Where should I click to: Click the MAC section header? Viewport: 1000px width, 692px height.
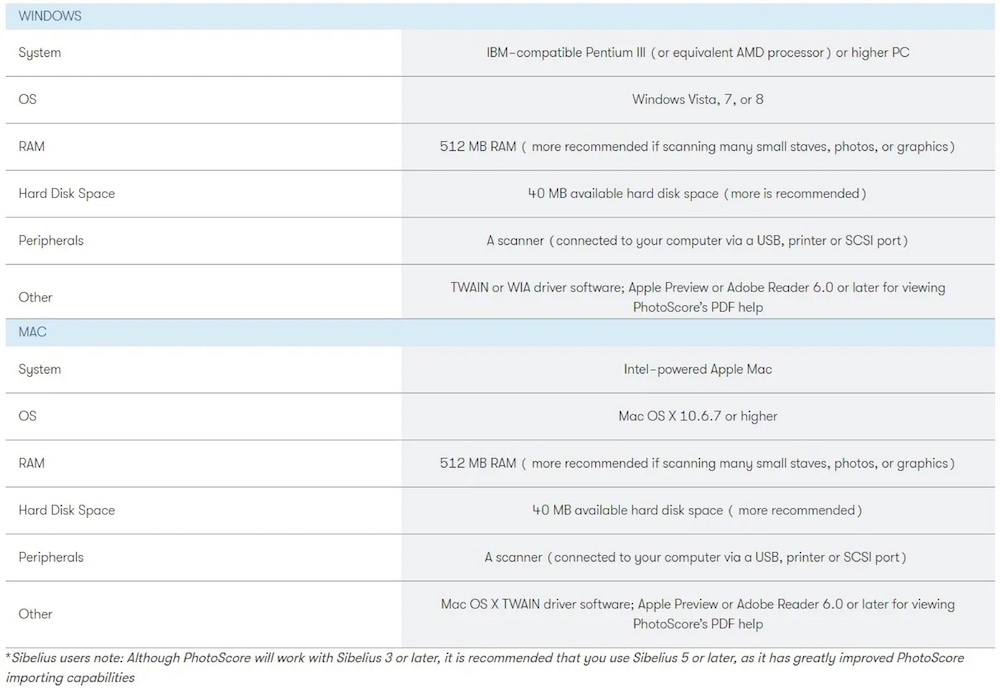33,332
